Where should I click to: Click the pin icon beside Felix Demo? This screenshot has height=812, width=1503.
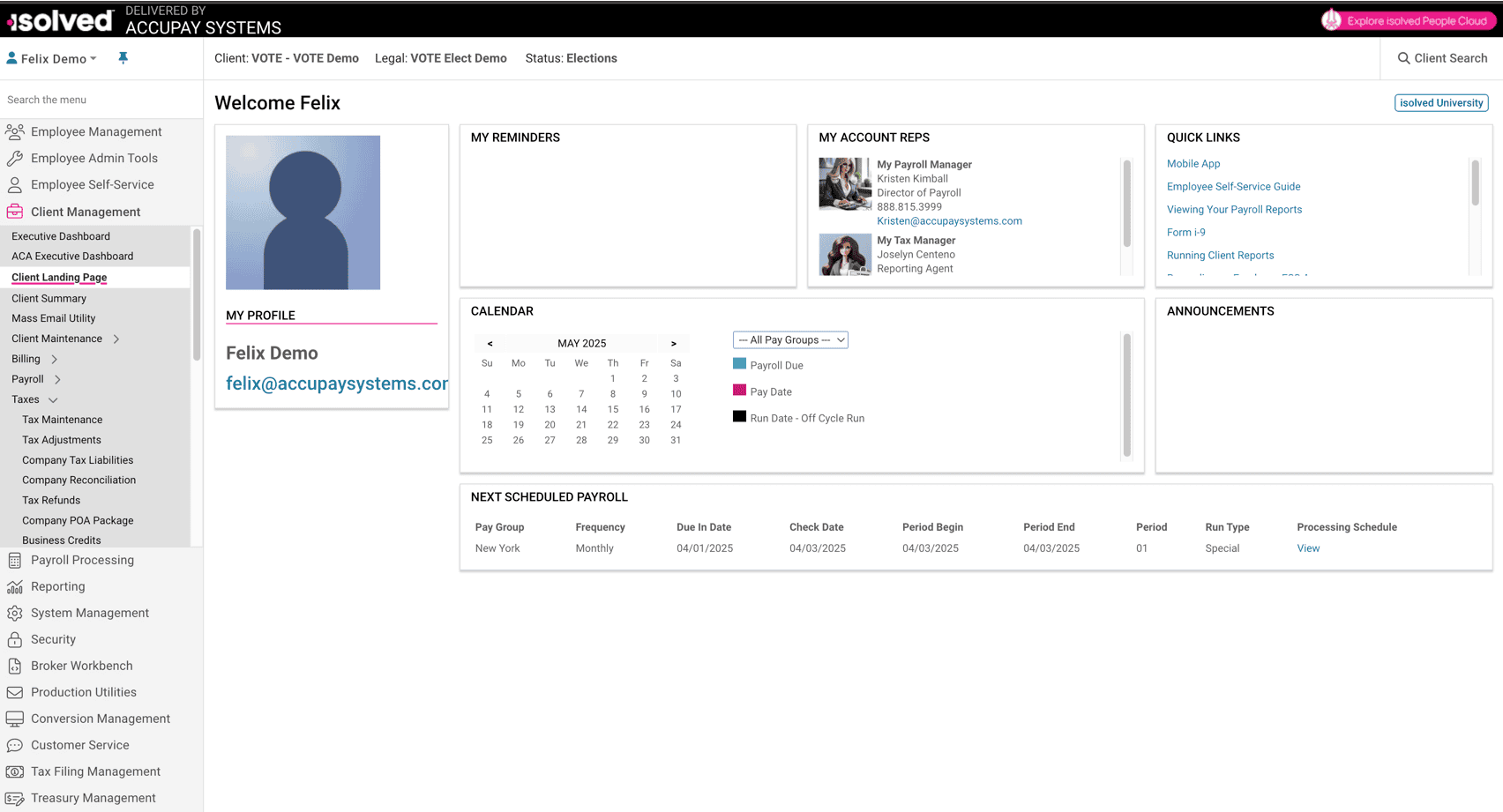pos(123,58)
